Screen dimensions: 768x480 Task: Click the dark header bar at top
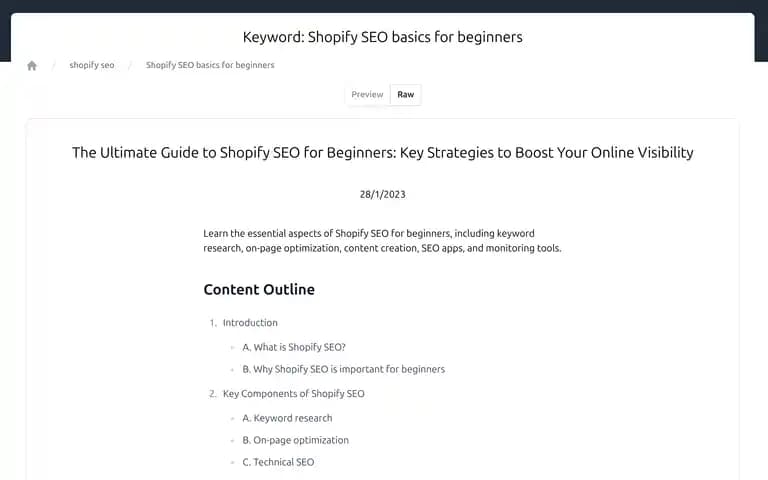point(384,6)
